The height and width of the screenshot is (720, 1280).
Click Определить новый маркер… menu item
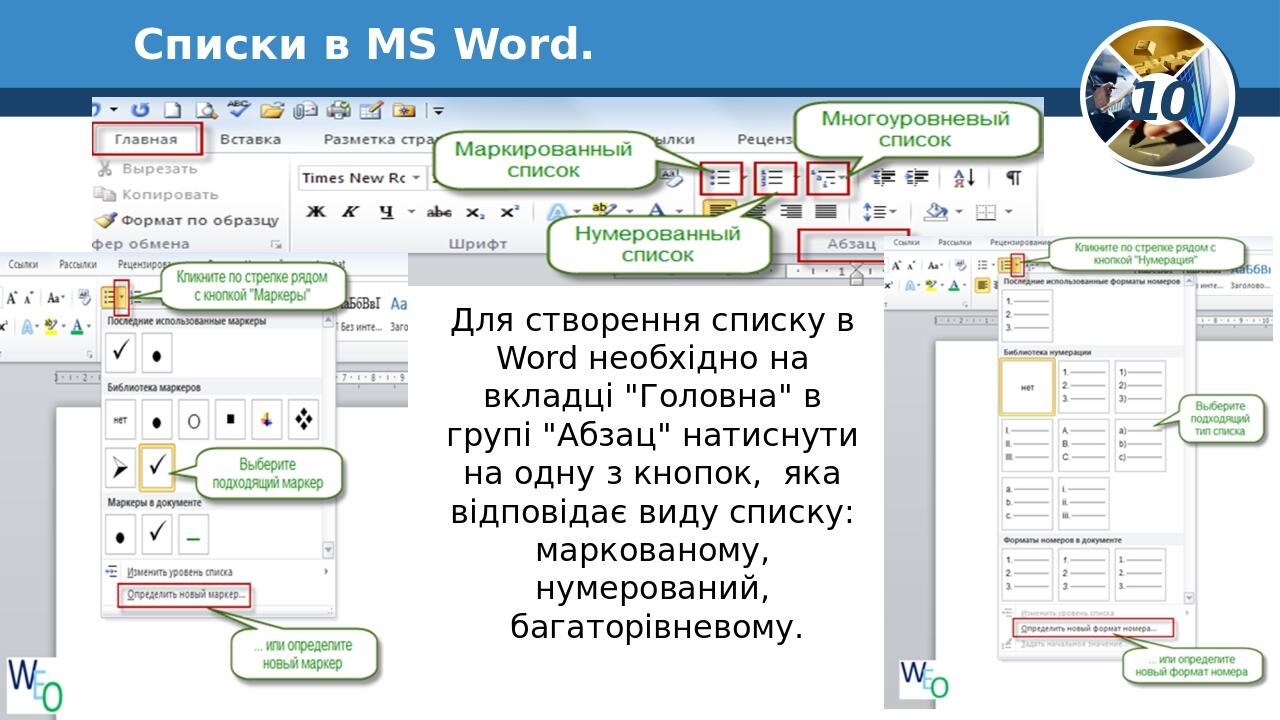pyautogui.click(x=185, y=595)
